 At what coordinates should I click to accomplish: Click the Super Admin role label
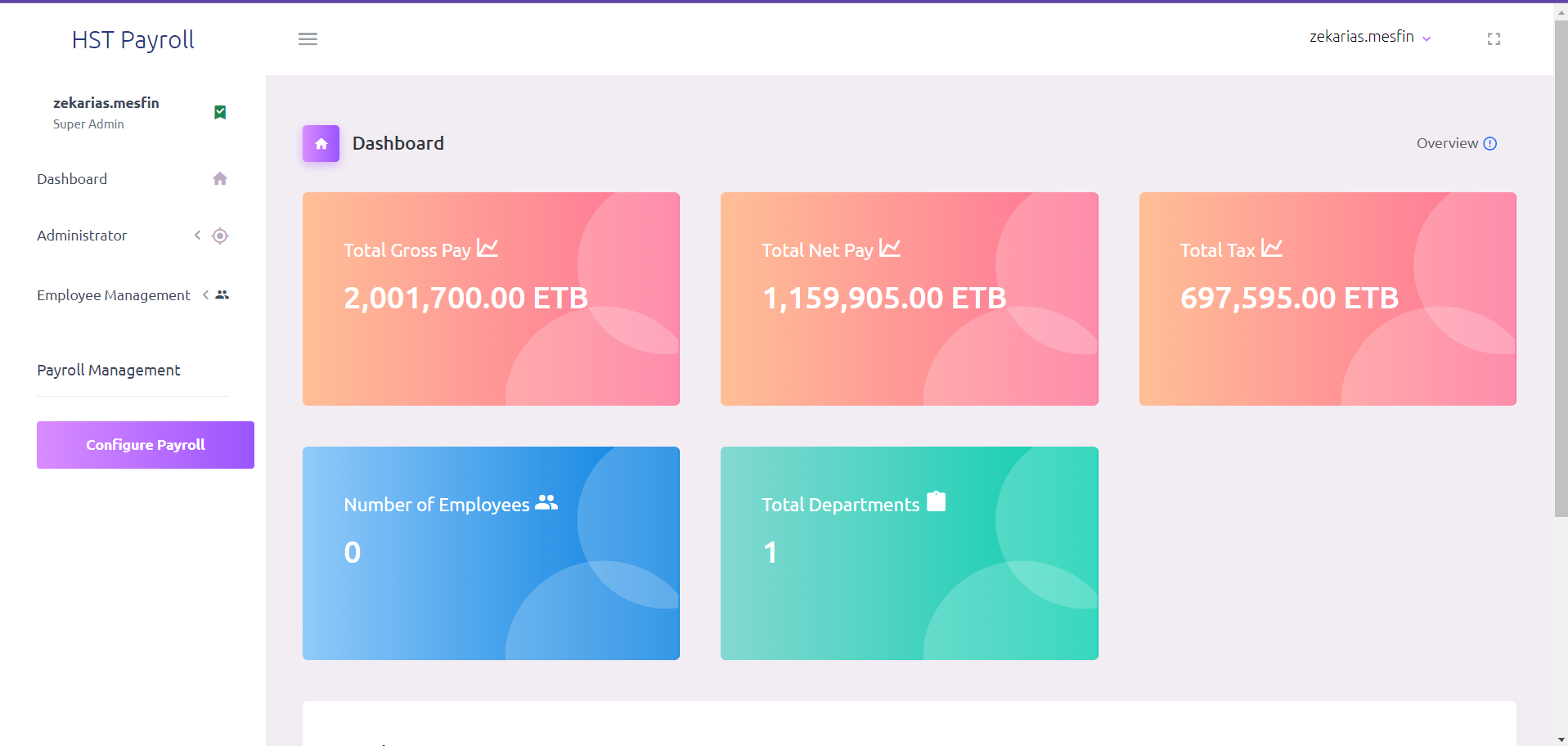(x=88, y=124)
